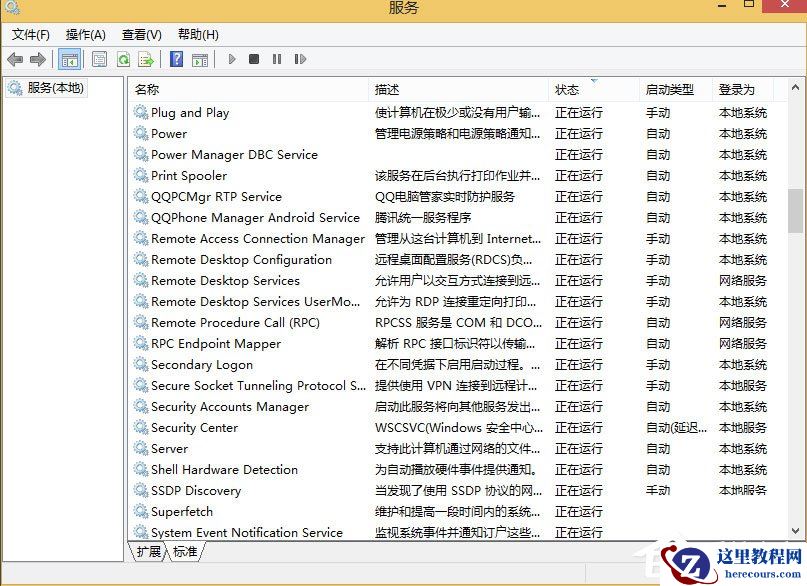The height and width of the screenshot is (586, 807).
Task: Click the Back navigation arrow
Action: [x=14, y=59]
